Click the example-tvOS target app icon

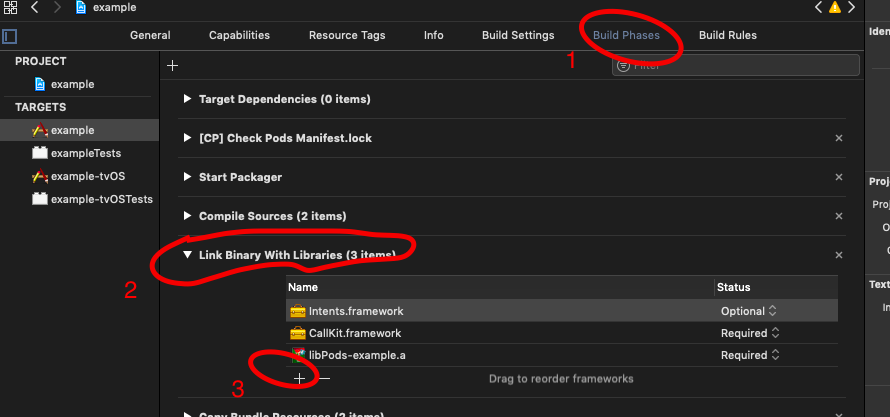coord(40,176)
